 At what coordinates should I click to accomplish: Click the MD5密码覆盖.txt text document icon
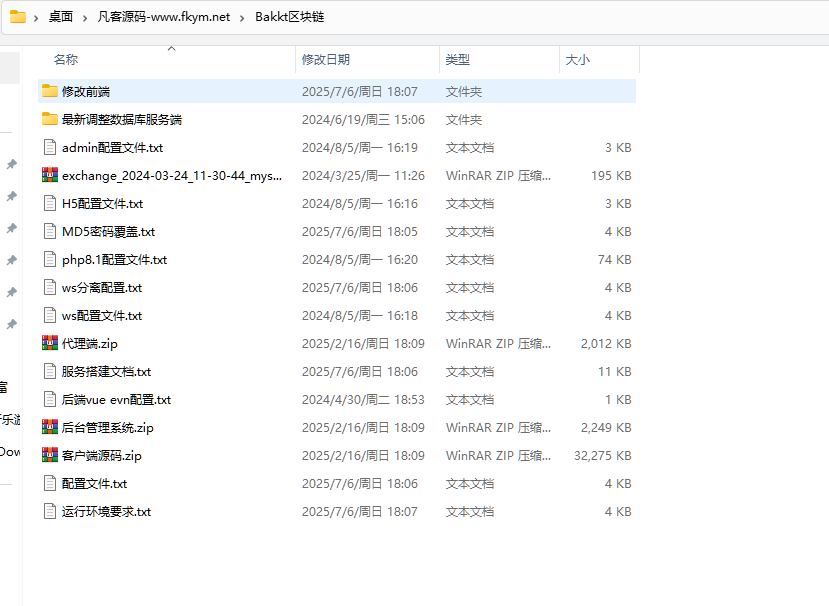pos(50,231)
